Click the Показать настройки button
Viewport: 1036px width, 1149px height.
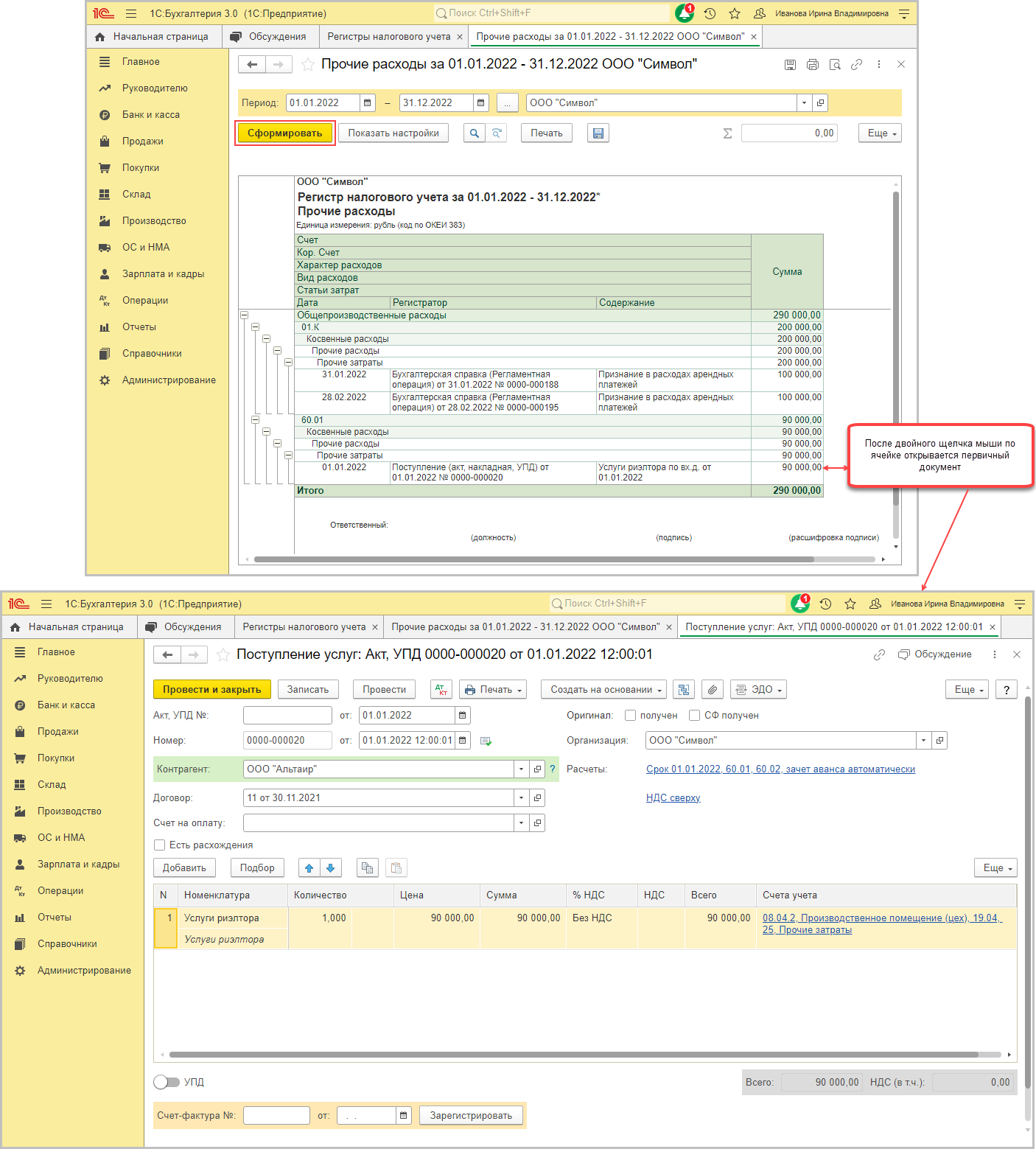coord(393,133)
